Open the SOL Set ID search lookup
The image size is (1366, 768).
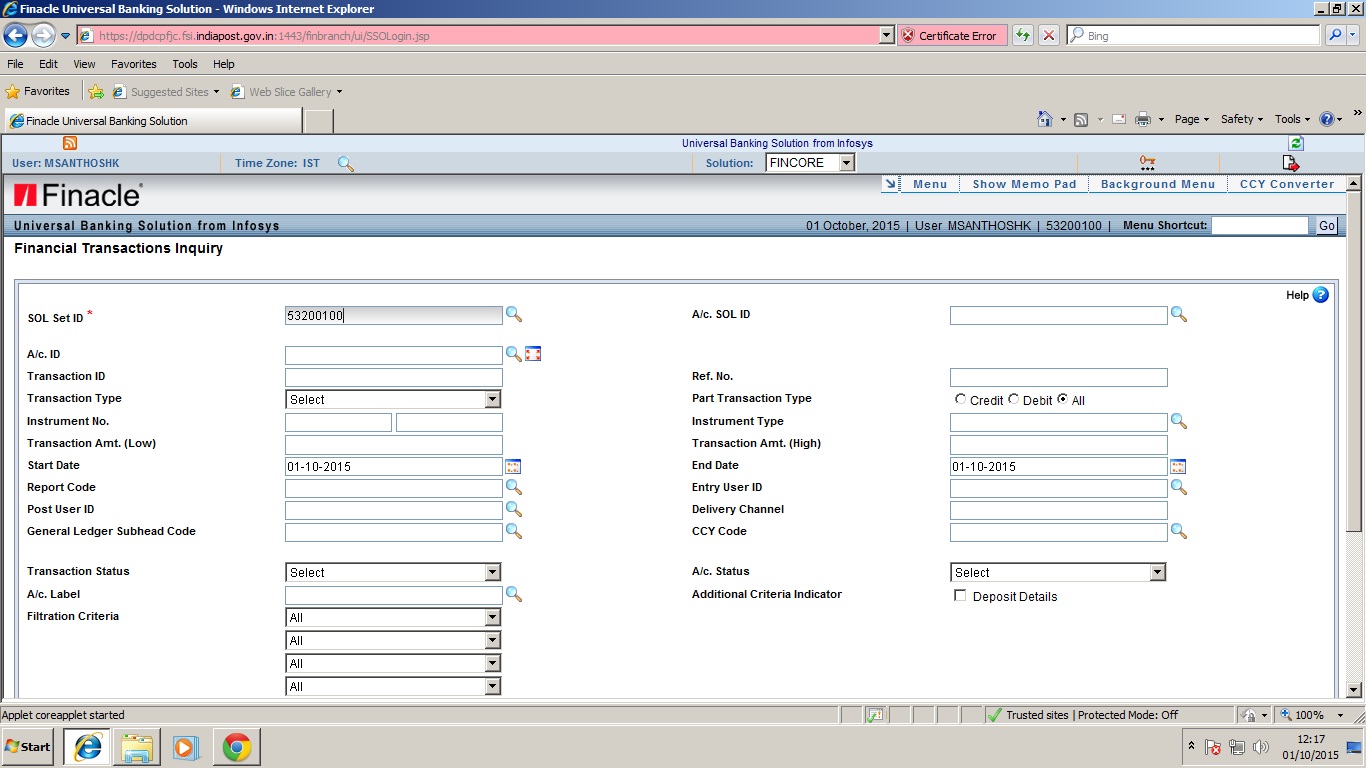pos(514,315)
